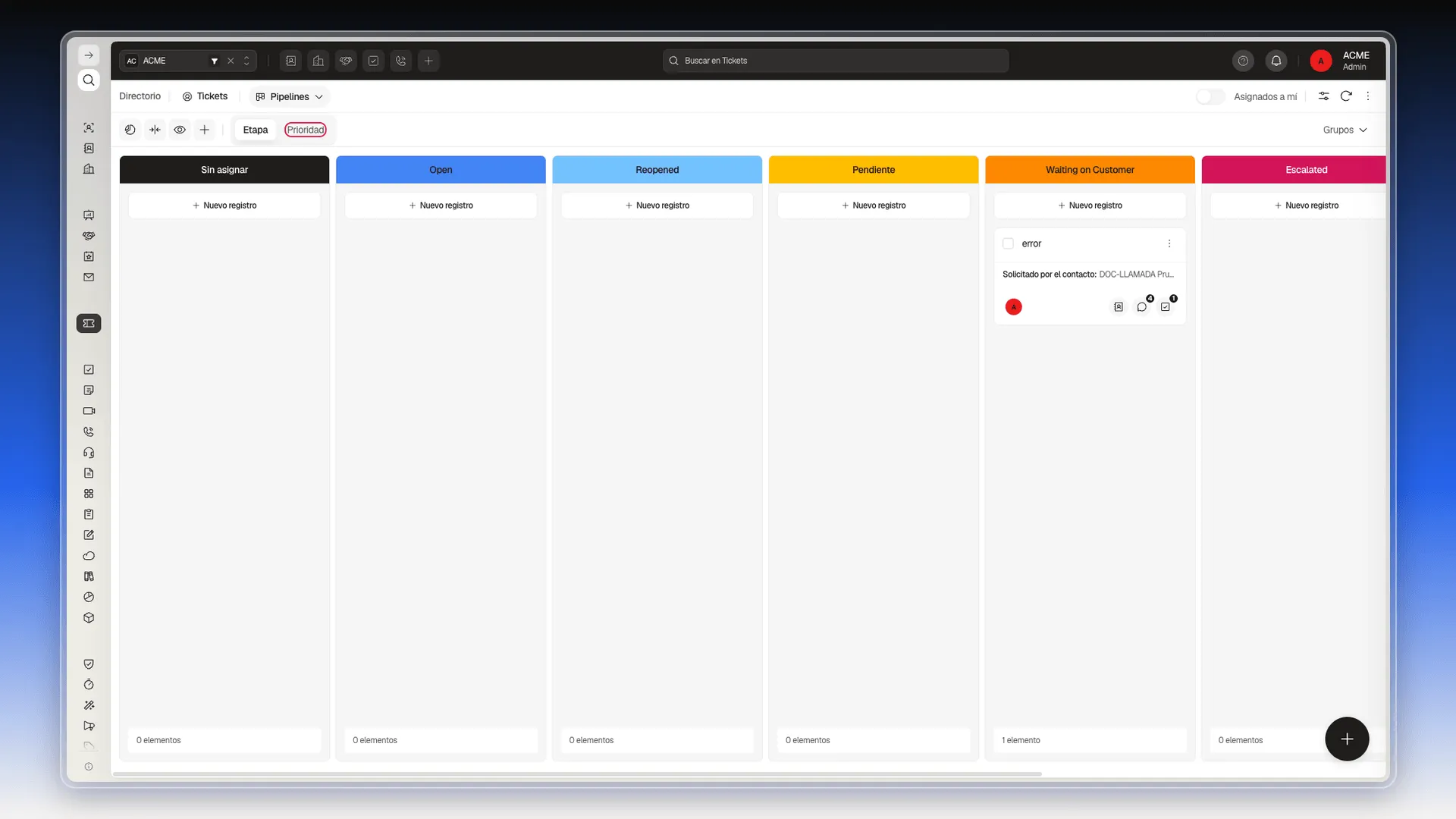Open the companies building icon in top bar
Viewport: 1456px width, 819px height.
pos(318,61)
